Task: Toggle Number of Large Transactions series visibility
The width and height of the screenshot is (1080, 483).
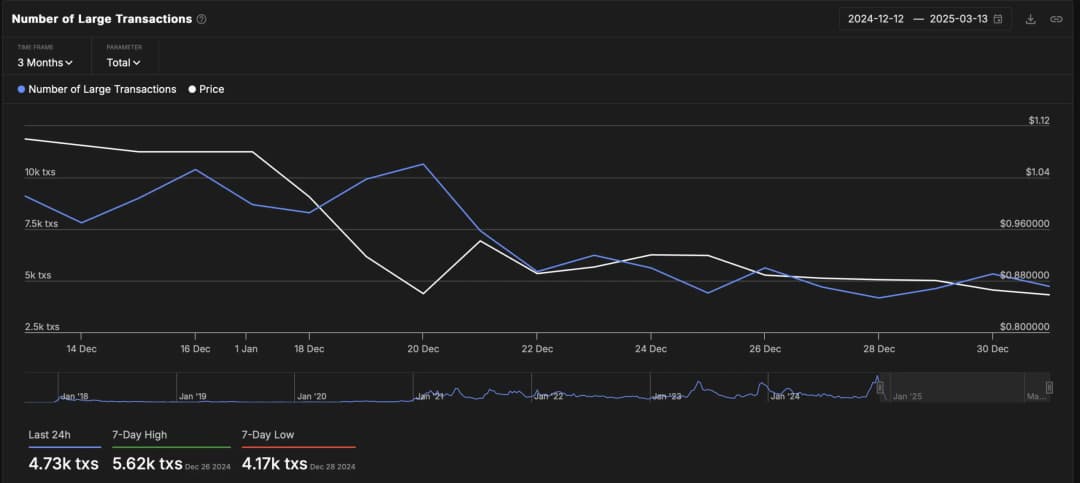Action: [x=102, y=89]
